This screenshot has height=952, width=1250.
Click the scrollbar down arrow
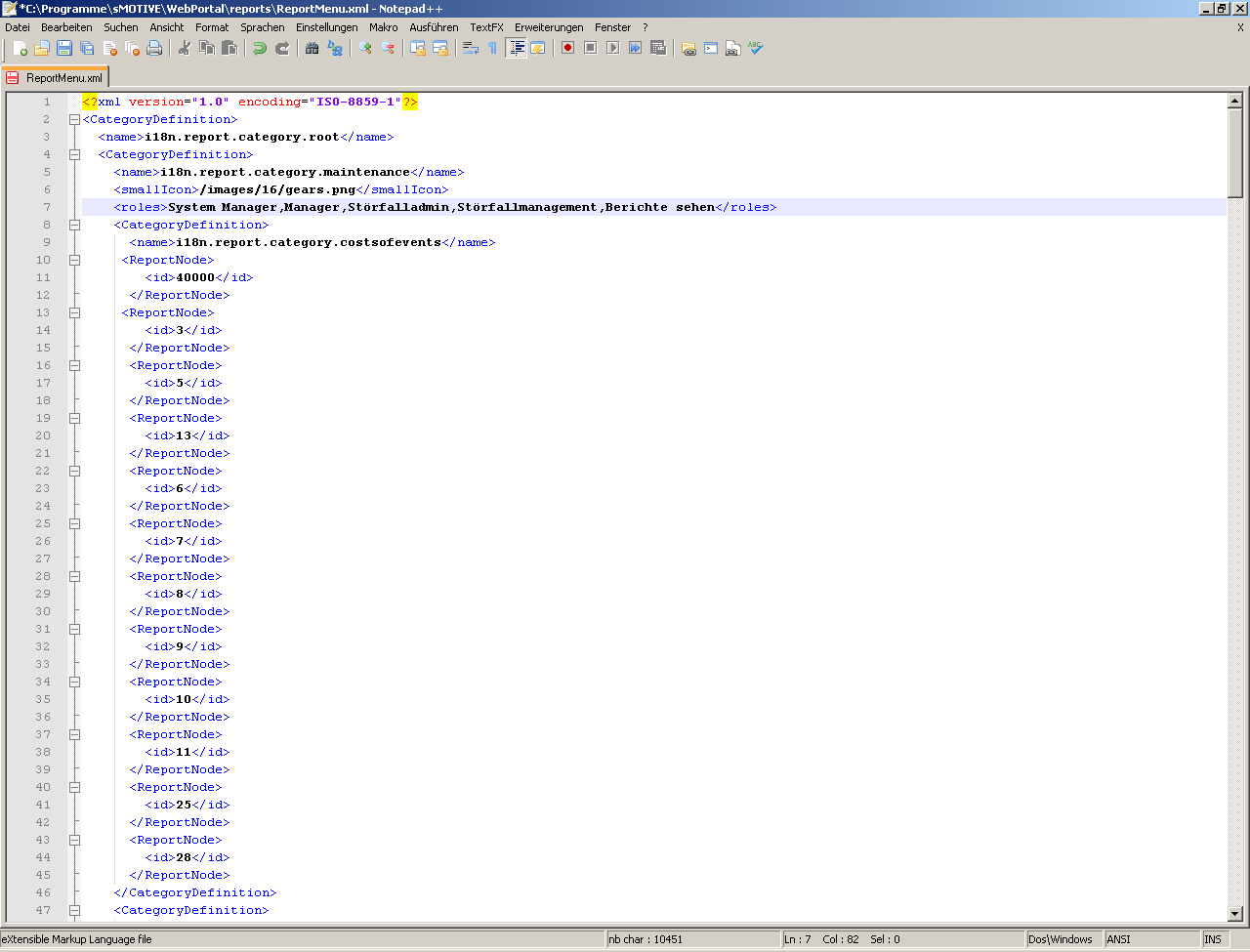pos(1235,914)
